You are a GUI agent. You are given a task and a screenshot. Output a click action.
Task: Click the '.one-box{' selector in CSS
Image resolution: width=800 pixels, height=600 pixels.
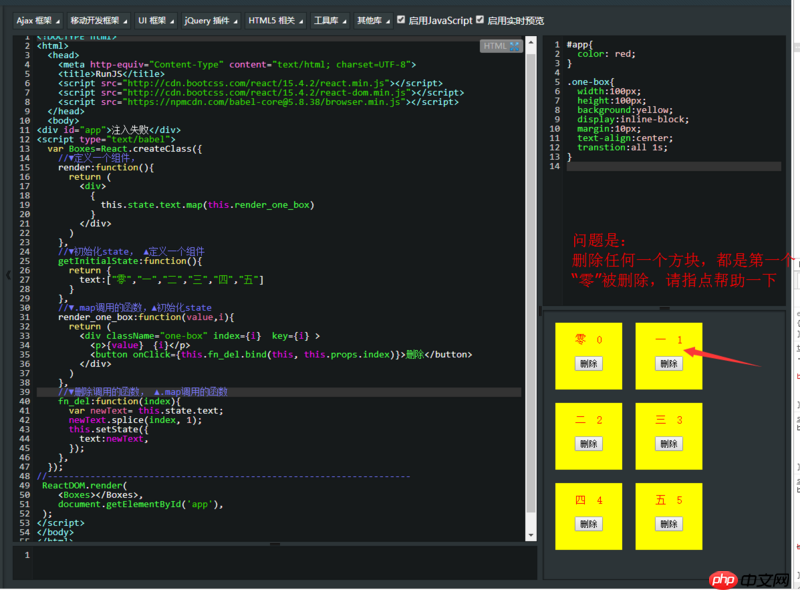pyautogui.click(x=590, y=82)
